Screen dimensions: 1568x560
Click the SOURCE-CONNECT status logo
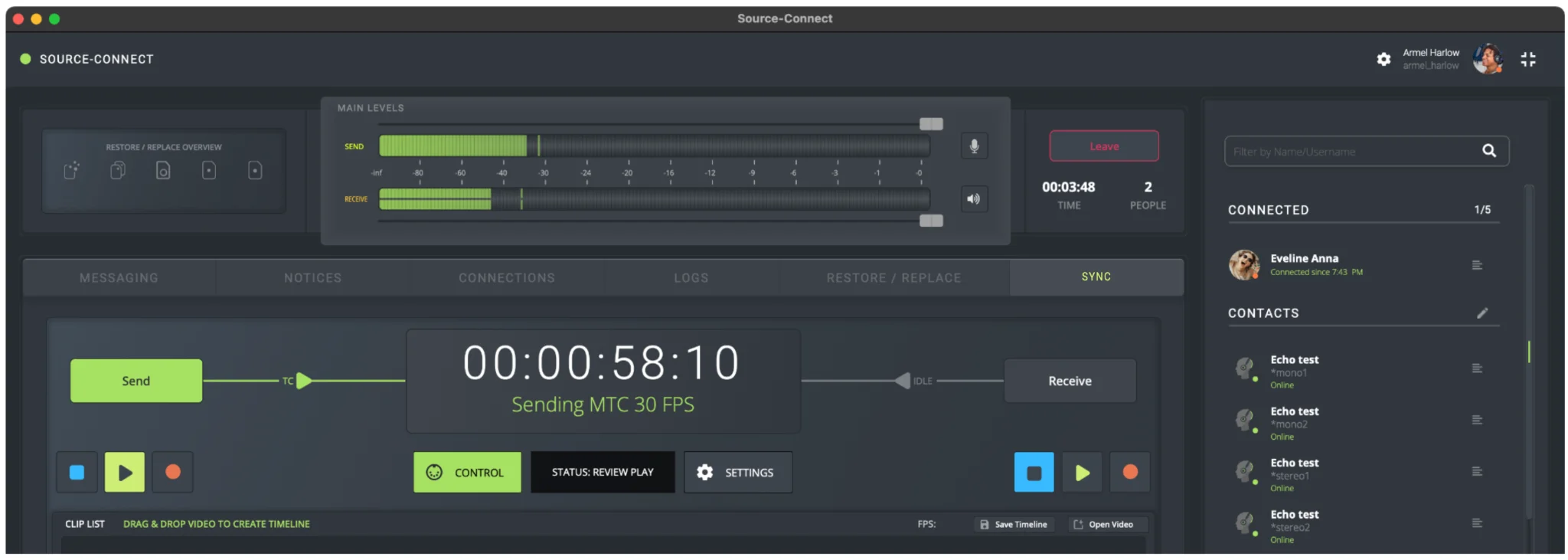(87, 59)
